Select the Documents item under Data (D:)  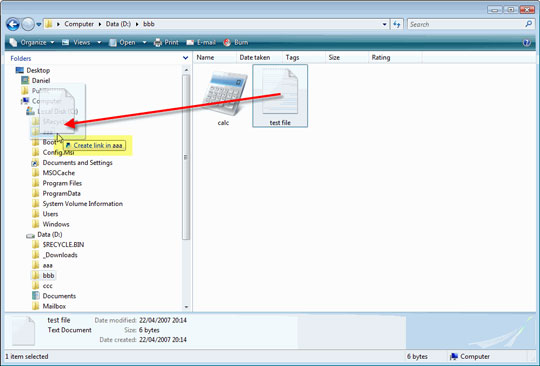point(59,296)
